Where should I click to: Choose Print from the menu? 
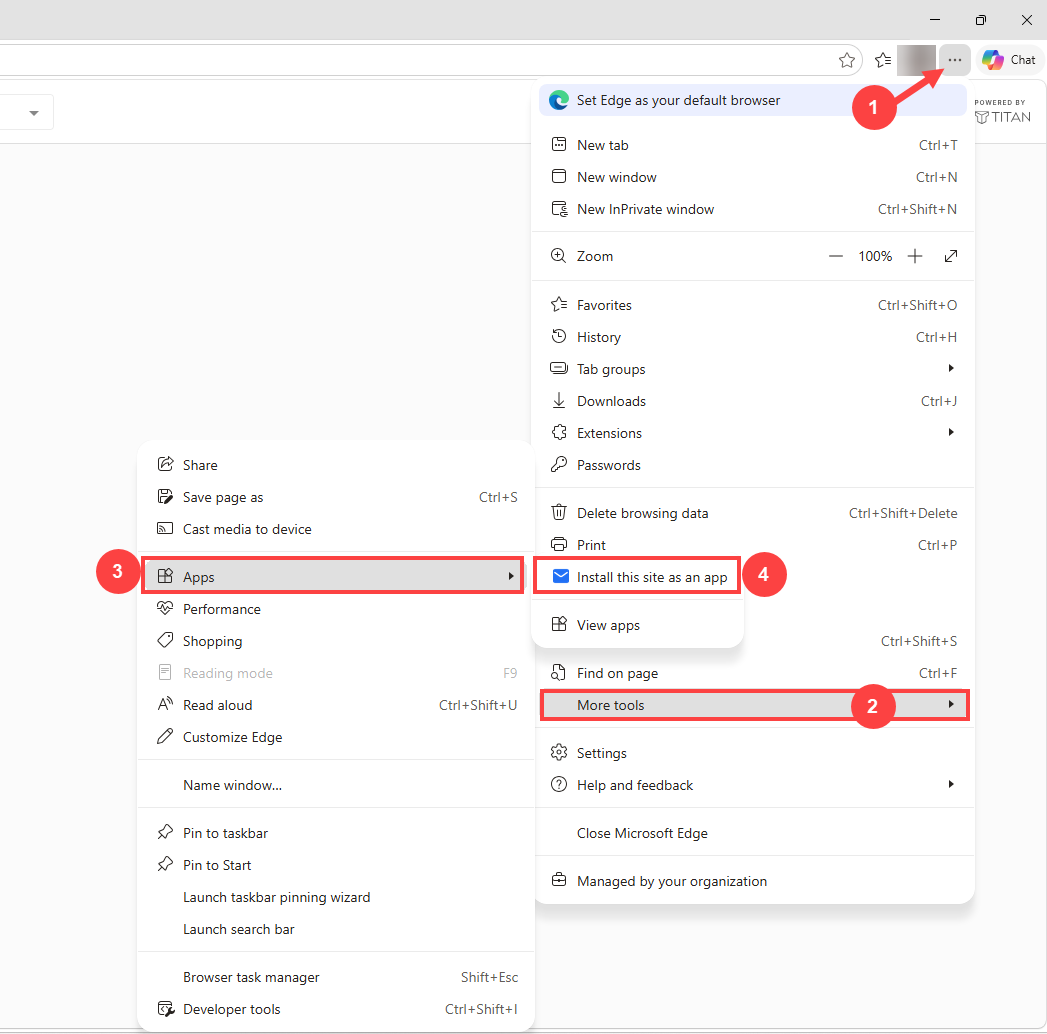click(754, 546)
